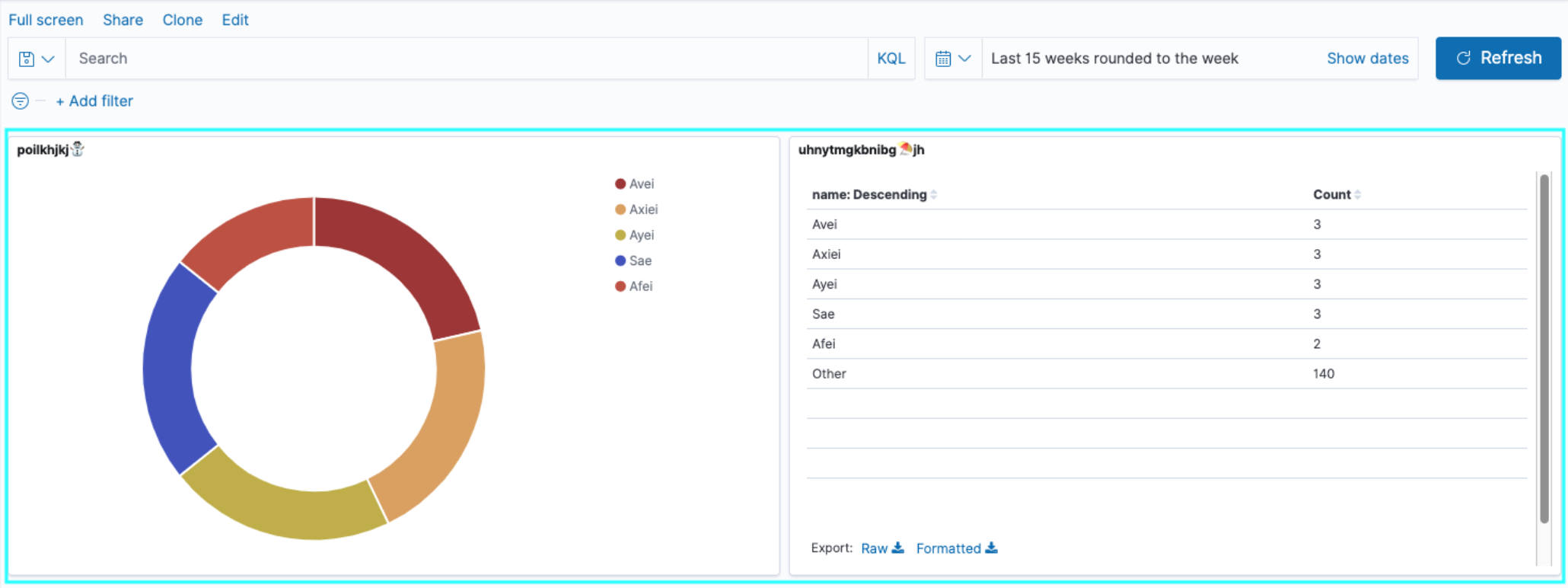Screen dimensions: 1568x588
Task: Expand the chevron beside saved query icon
Action: (48, 59)
